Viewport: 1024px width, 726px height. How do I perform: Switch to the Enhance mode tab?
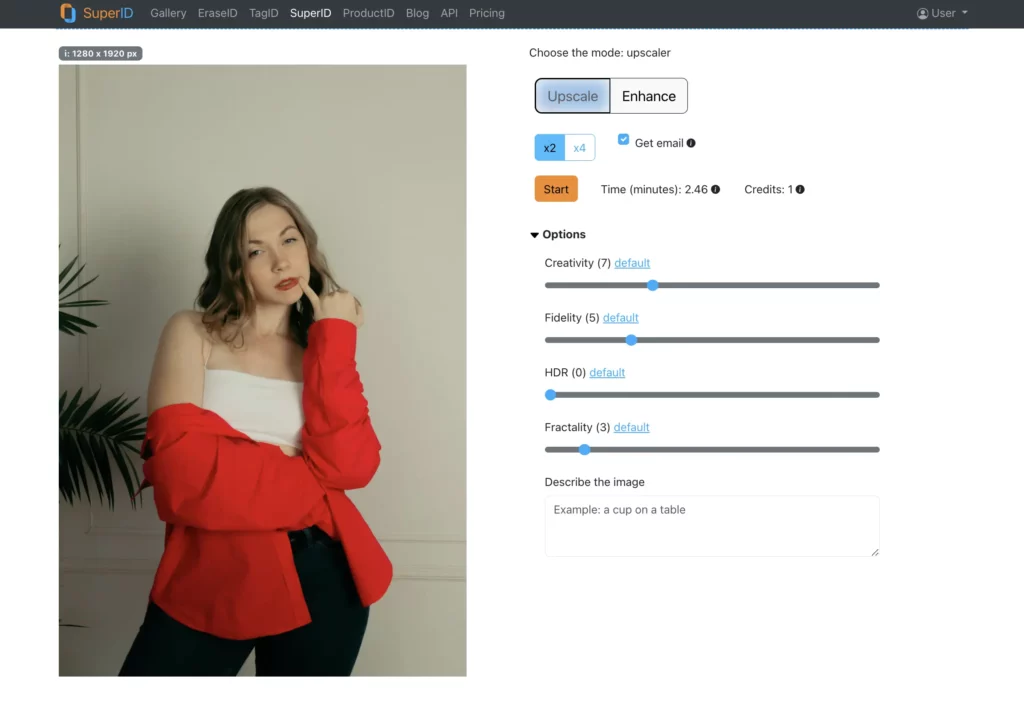pyautogui.click(x=648, y=96)
